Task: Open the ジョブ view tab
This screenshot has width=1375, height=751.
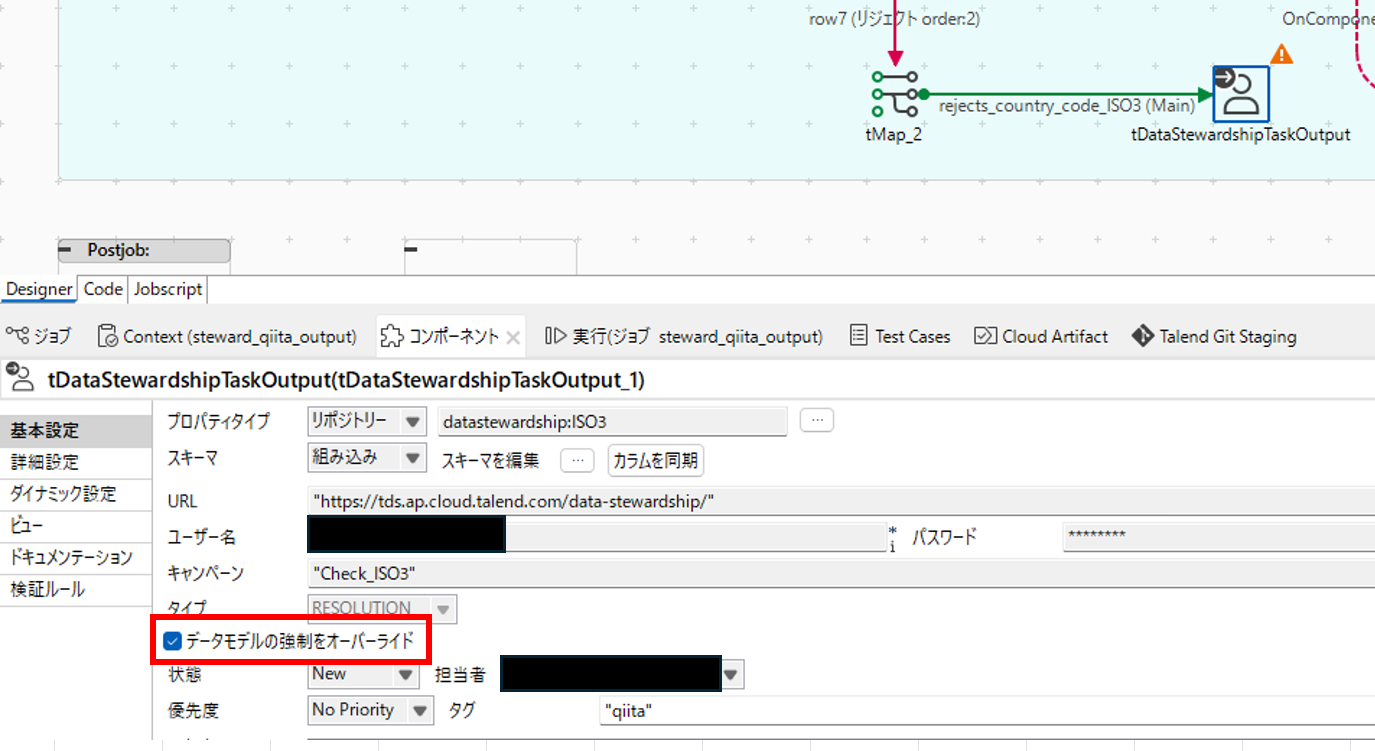Action: pos(40,336)
